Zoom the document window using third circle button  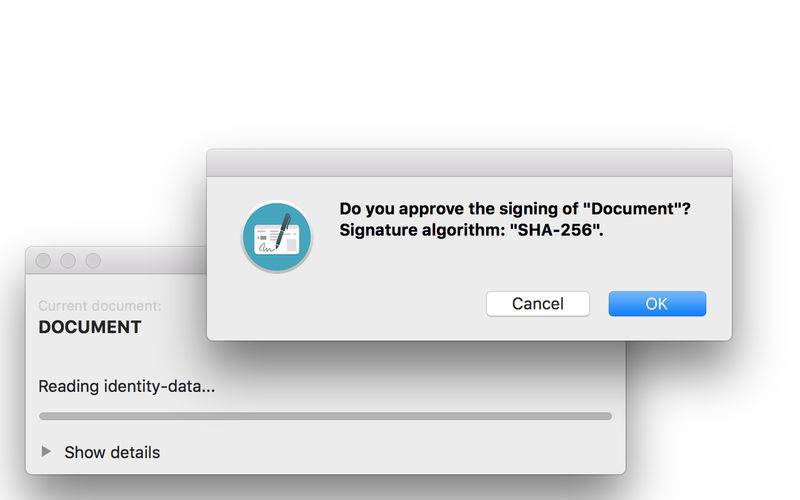(x=93, y=261)
